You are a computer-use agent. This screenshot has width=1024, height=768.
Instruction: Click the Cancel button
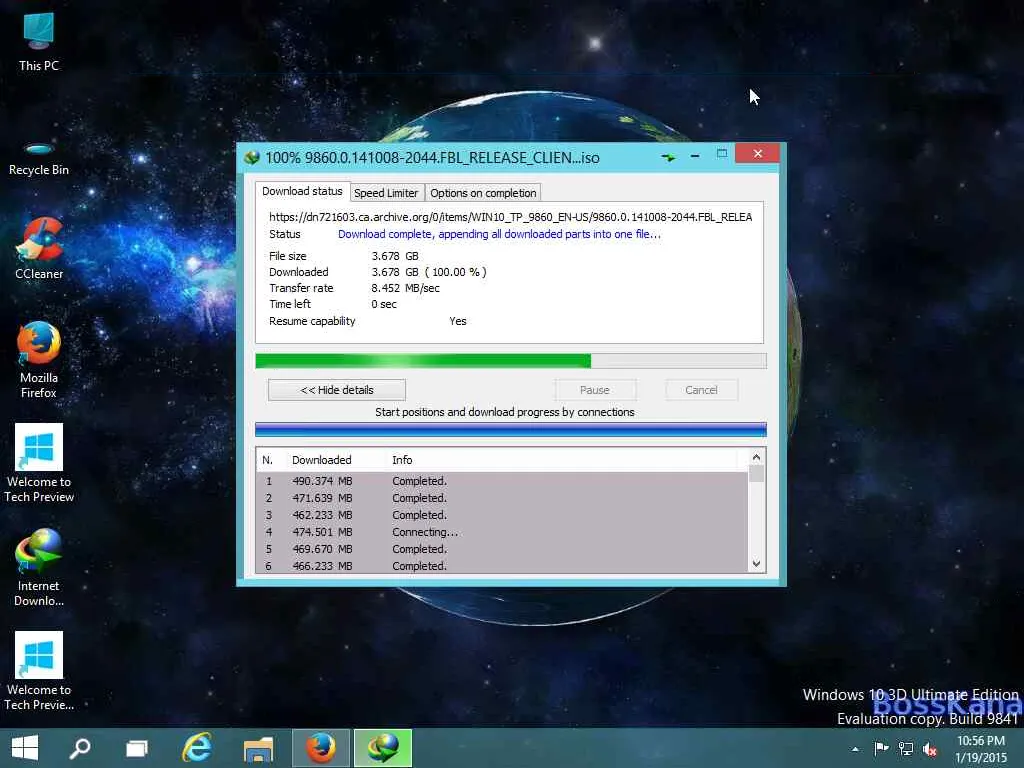701,390
